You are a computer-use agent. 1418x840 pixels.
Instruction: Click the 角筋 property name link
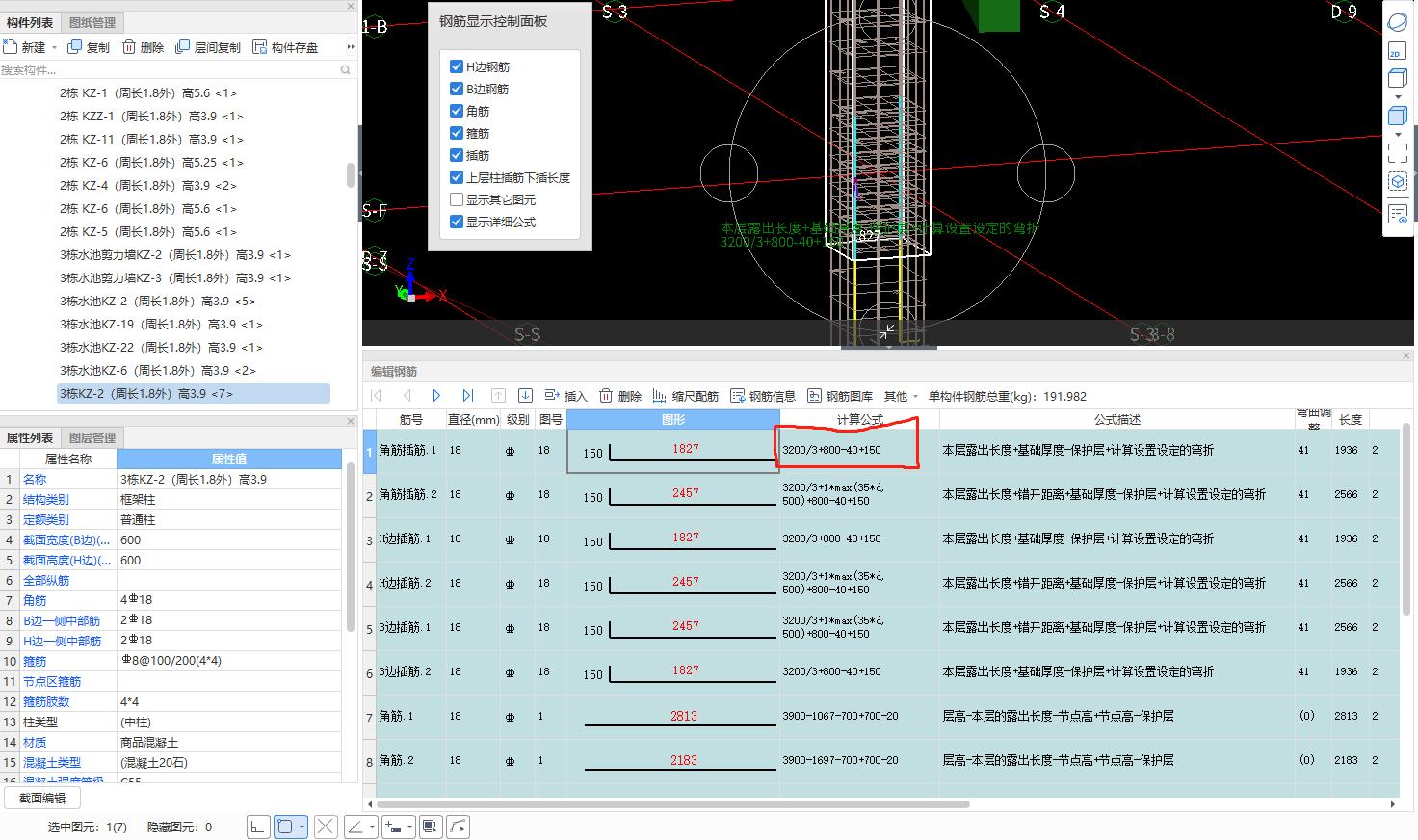[35, 600]
